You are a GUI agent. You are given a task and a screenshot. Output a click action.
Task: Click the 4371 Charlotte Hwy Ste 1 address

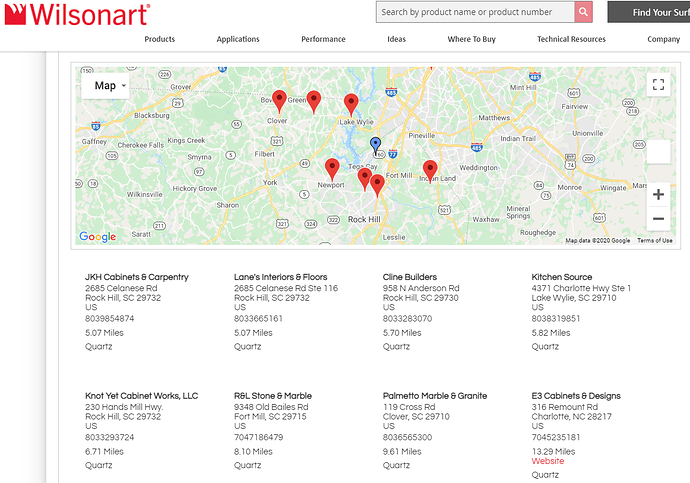click(581, 288)
